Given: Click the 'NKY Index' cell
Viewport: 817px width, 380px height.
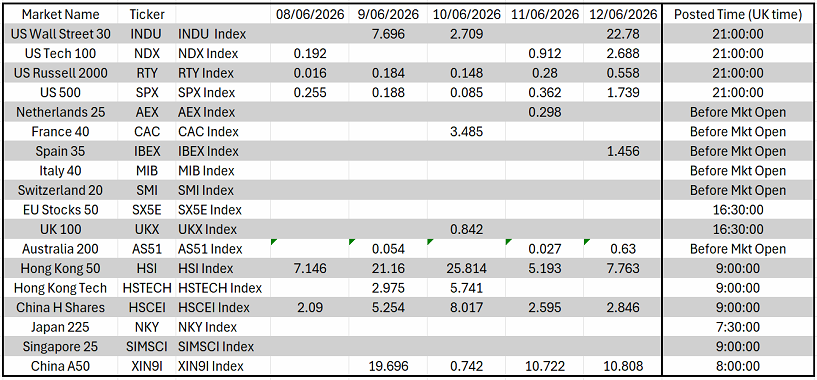Looking at the screenshot, I should pyautogui.click(x=224, y=327).
